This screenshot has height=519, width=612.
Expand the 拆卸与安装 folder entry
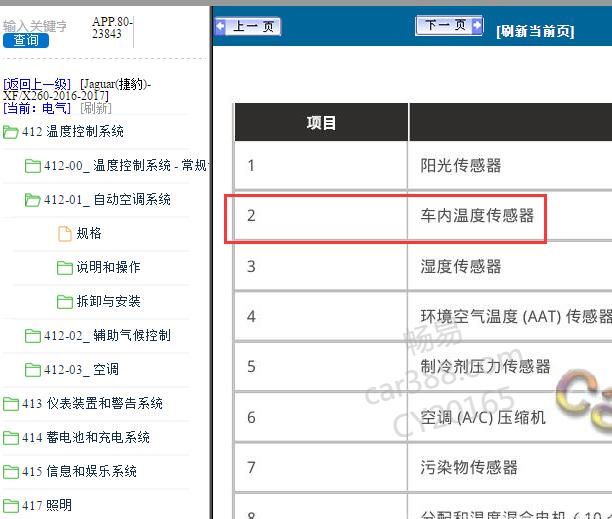[108, 301]
